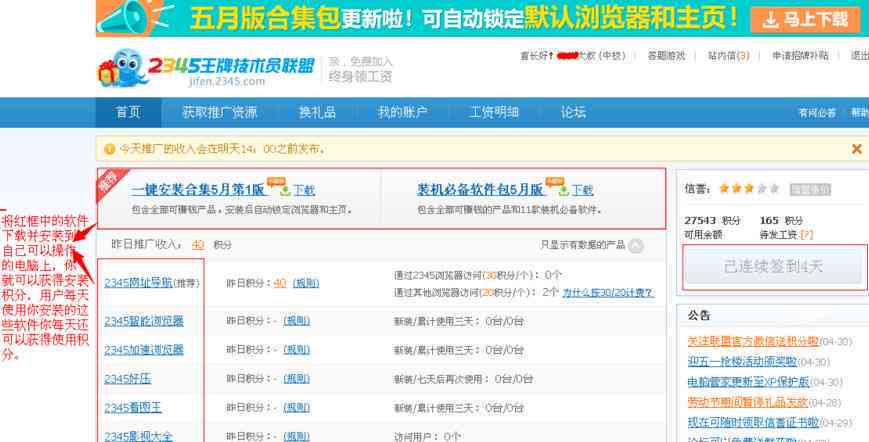This screenshot has width=869, height=442.
Task: Open the 2345好压 product link
Action: pos(127,379)
